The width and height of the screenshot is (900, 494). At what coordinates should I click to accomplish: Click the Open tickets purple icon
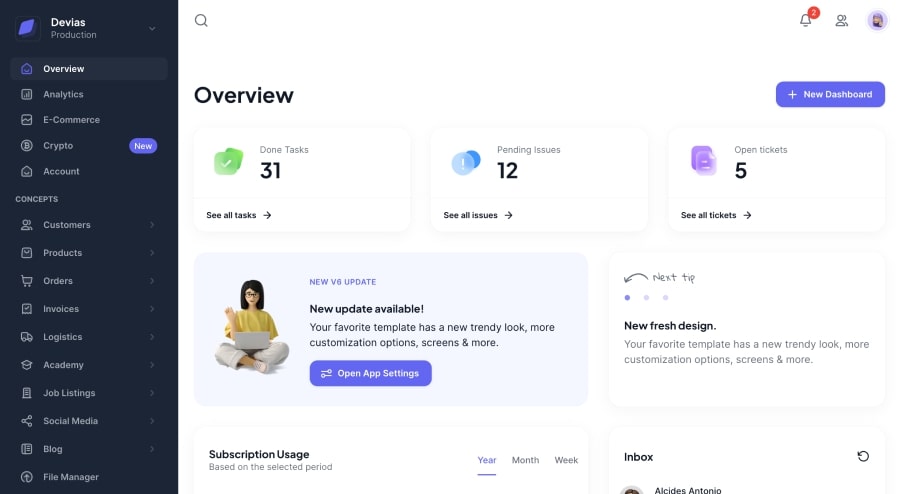pyautogui.click(x=704, y=160)
